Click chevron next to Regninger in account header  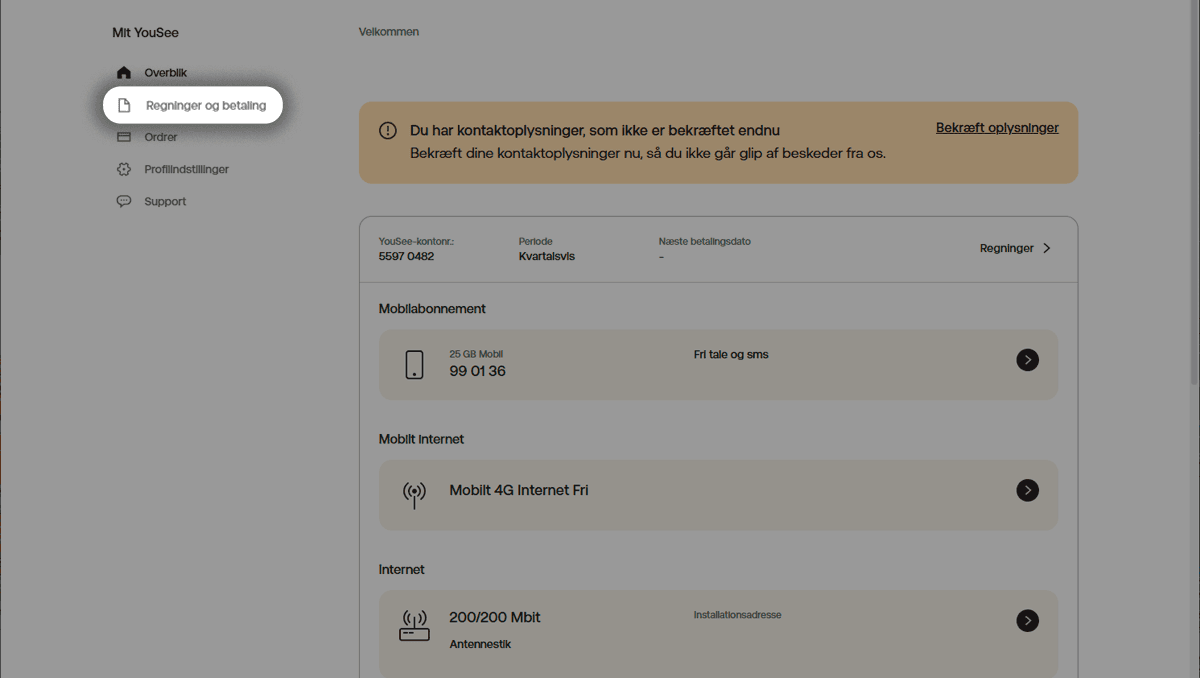click(x=1047, y=248)
